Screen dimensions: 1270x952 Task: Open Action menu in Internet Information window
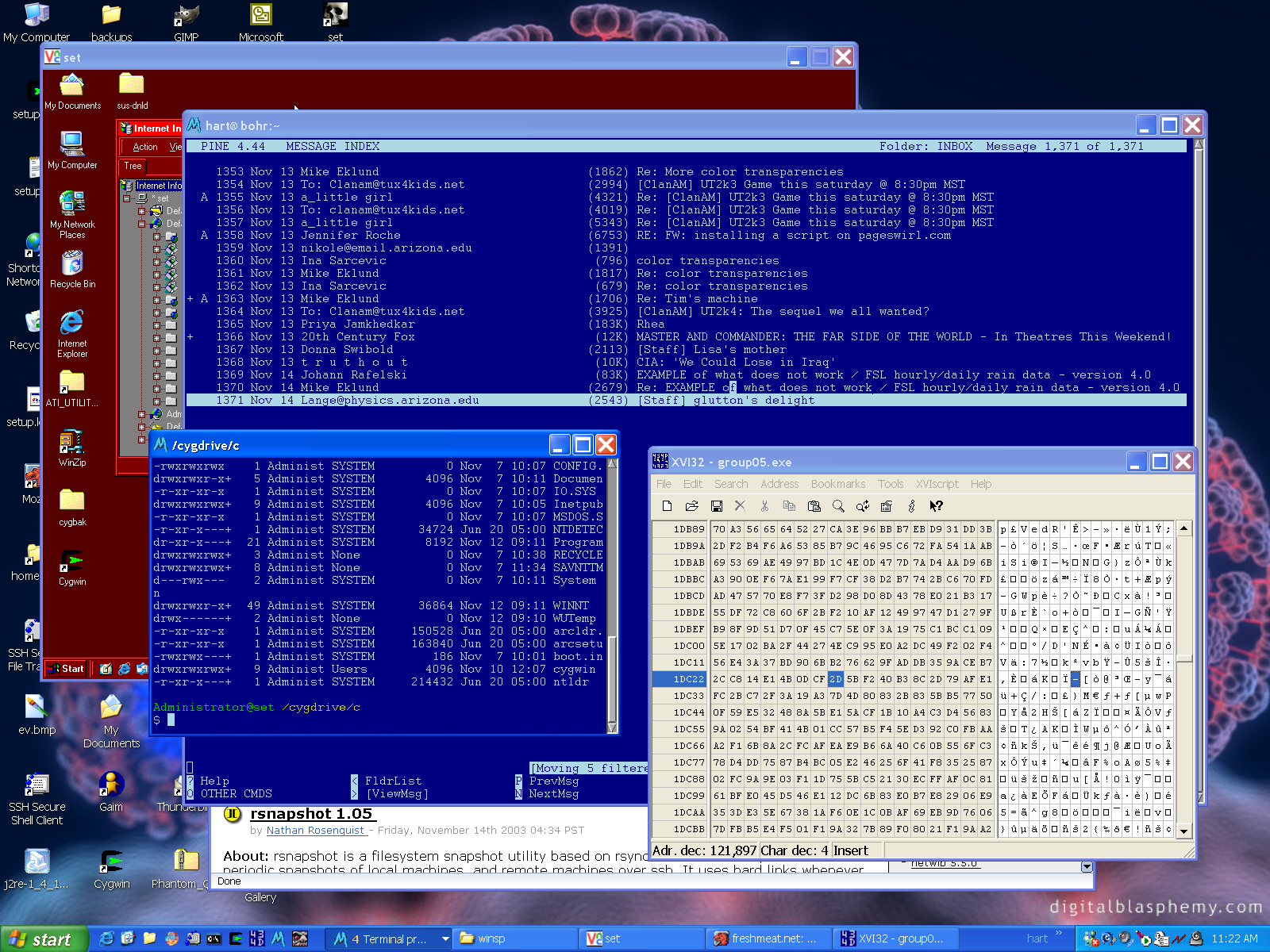pyautogui.click(x=144, y=147)
